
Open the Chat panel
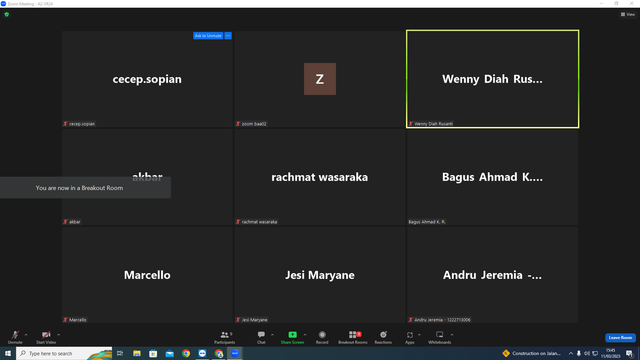pos(261,337)
